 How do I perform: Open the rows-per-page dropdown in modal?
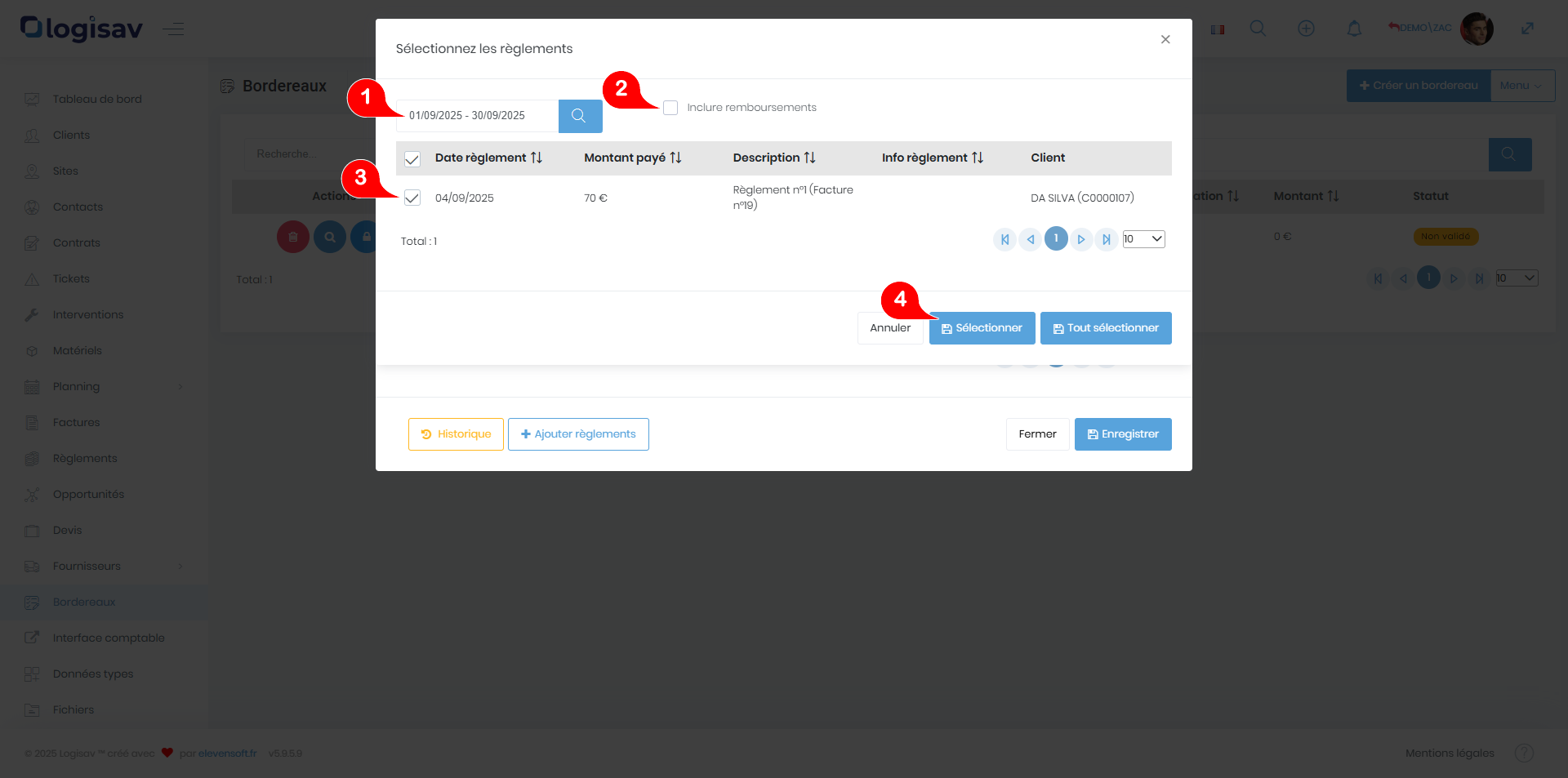[x=1143, y=239]
